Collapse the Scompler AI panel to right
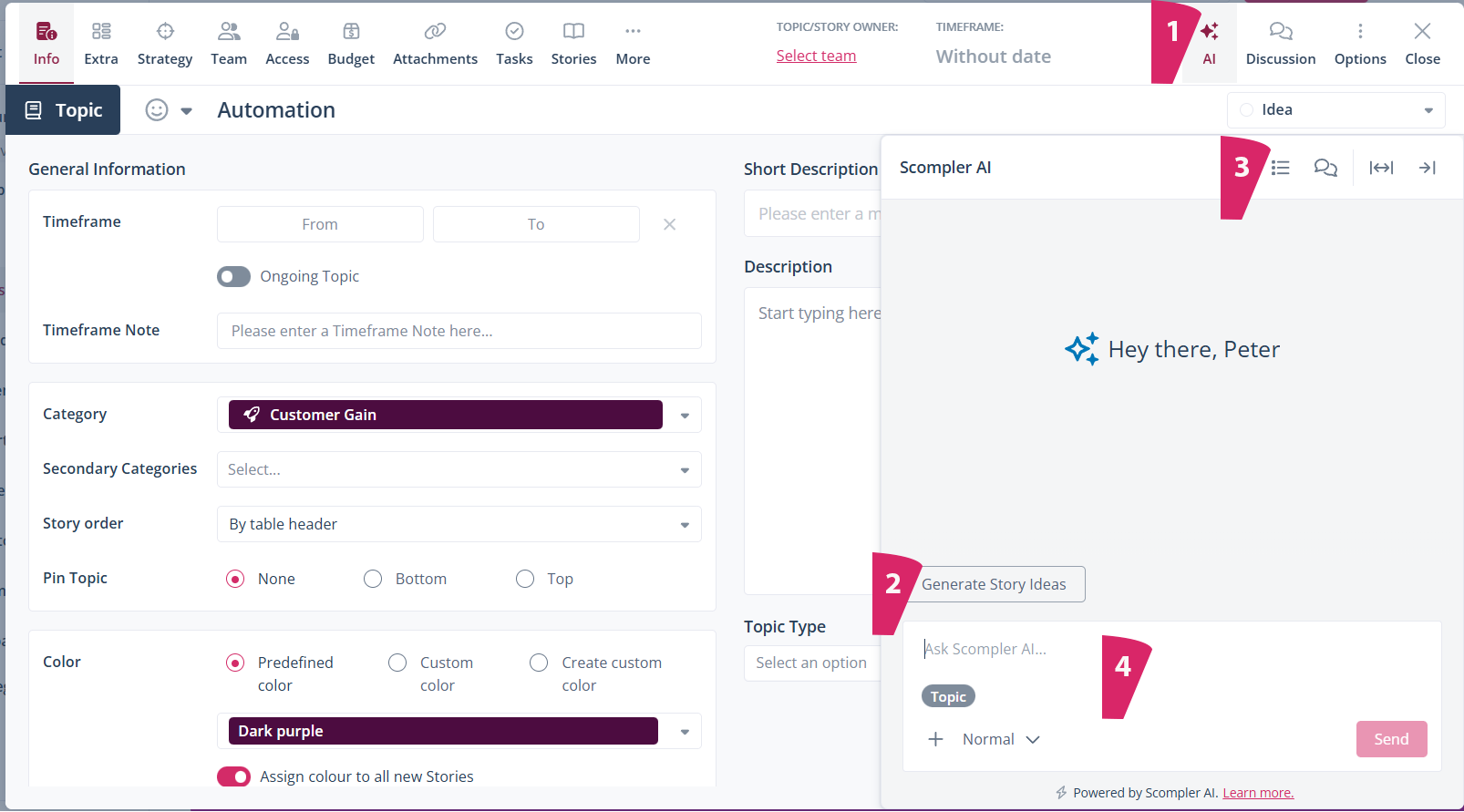Viewport: 1464px width, 812px height. 1427,168
